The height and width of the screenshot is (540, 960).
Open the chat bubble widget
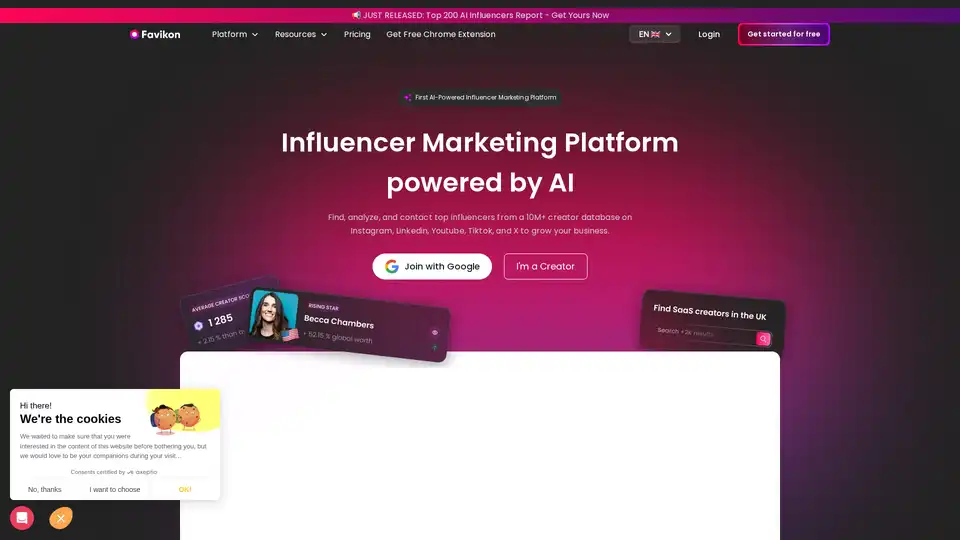22,518
